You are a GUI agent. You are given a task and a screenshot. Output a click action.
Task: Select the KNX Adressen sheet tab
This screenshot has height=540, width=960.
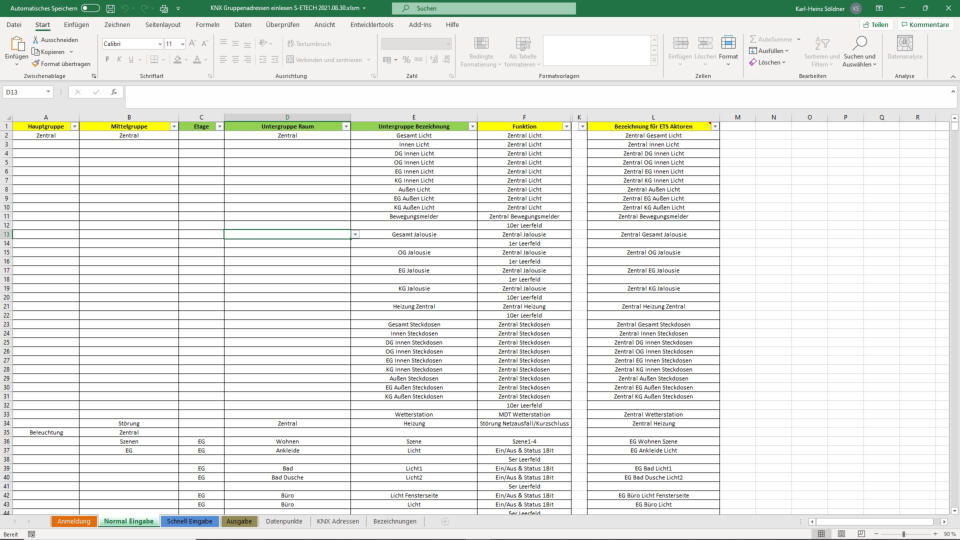click(337, 521)
